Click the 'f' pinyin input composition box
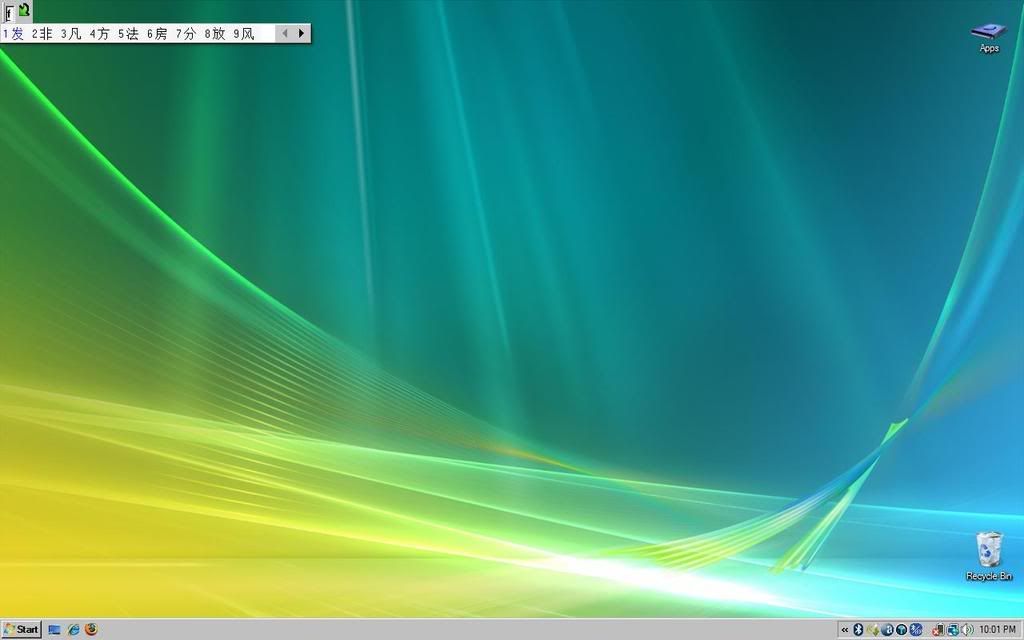Screen dimensions: 1024x640 (x=8, y=13)
